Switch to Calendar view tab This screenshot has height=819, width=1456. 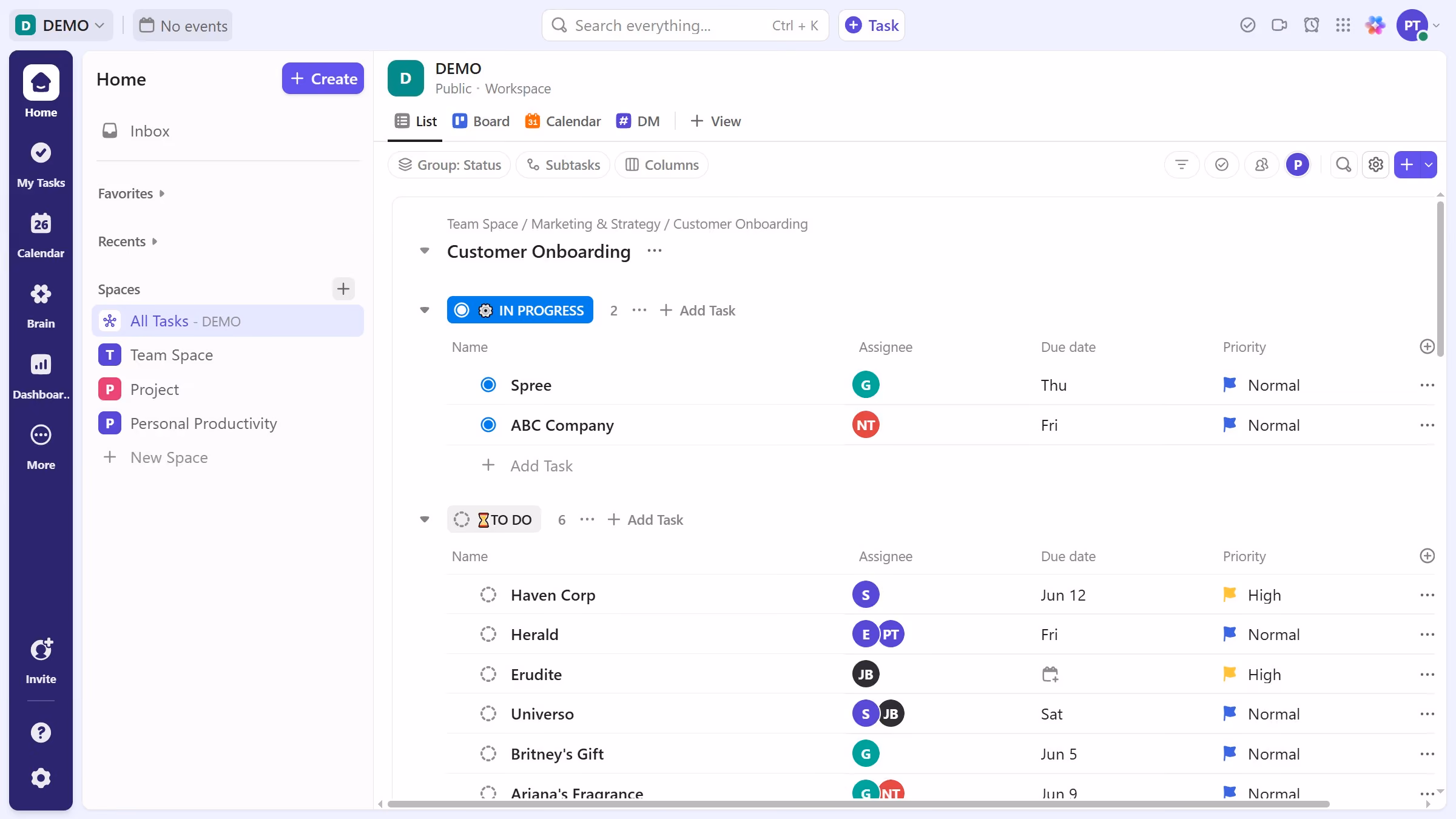[563, 121]
